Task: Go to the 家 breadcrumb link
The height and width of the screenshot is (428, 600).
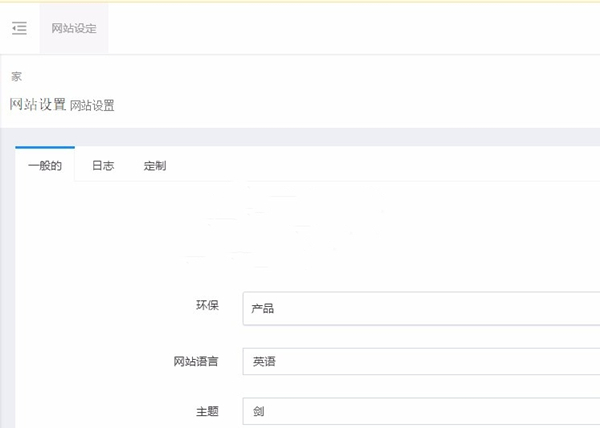Action: [16, 76]
